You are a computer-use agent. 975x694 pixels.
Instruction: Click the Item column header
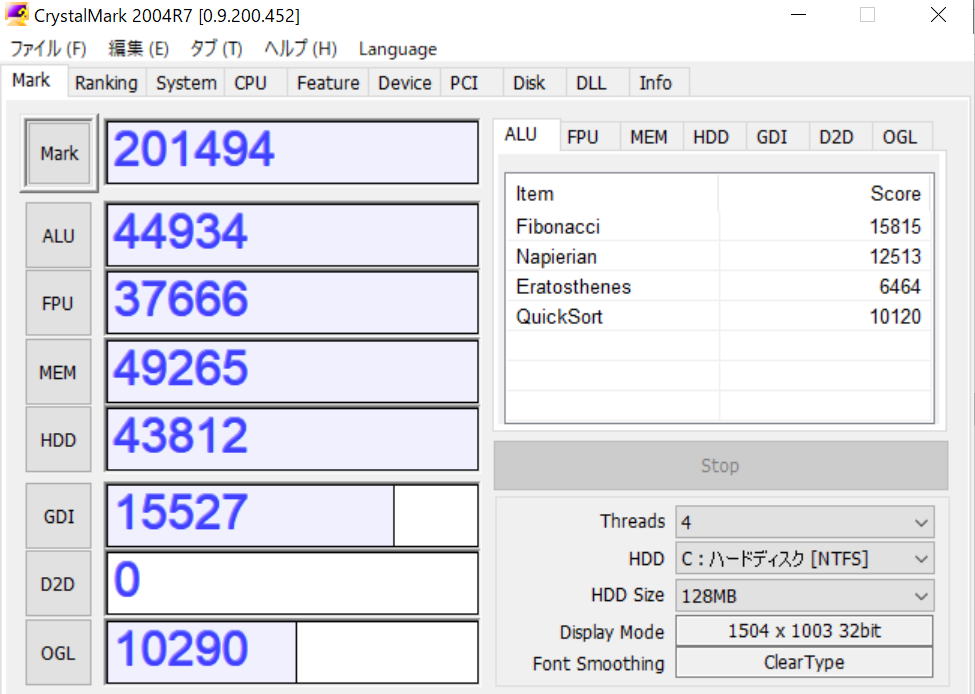point(612,193)
